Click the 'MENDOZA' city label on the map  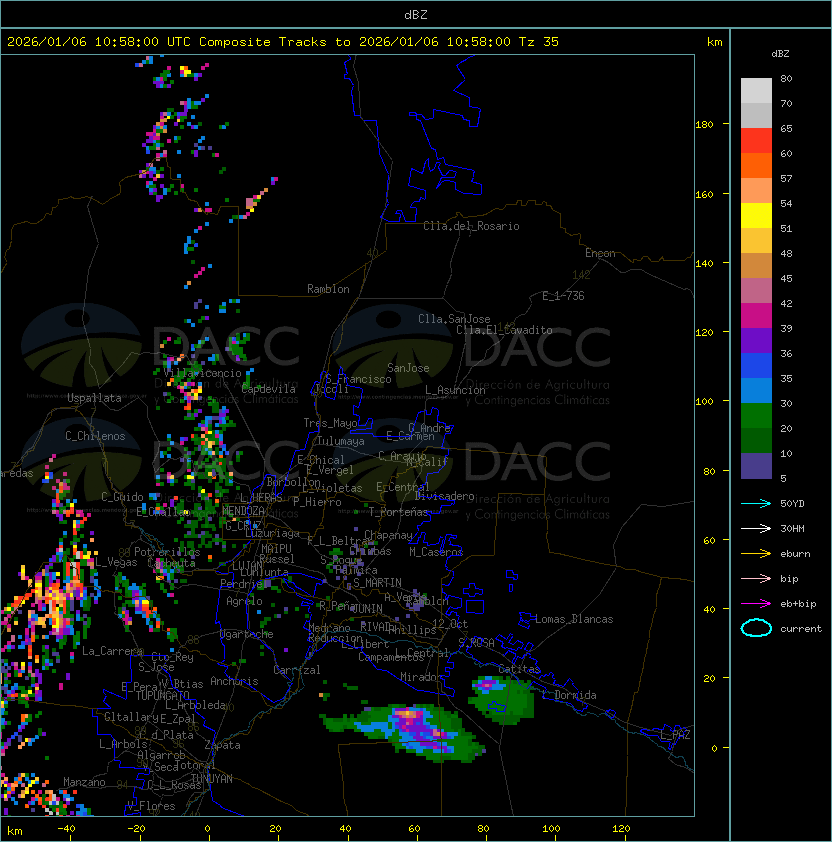pyautogui.click(x=243, y=511)
